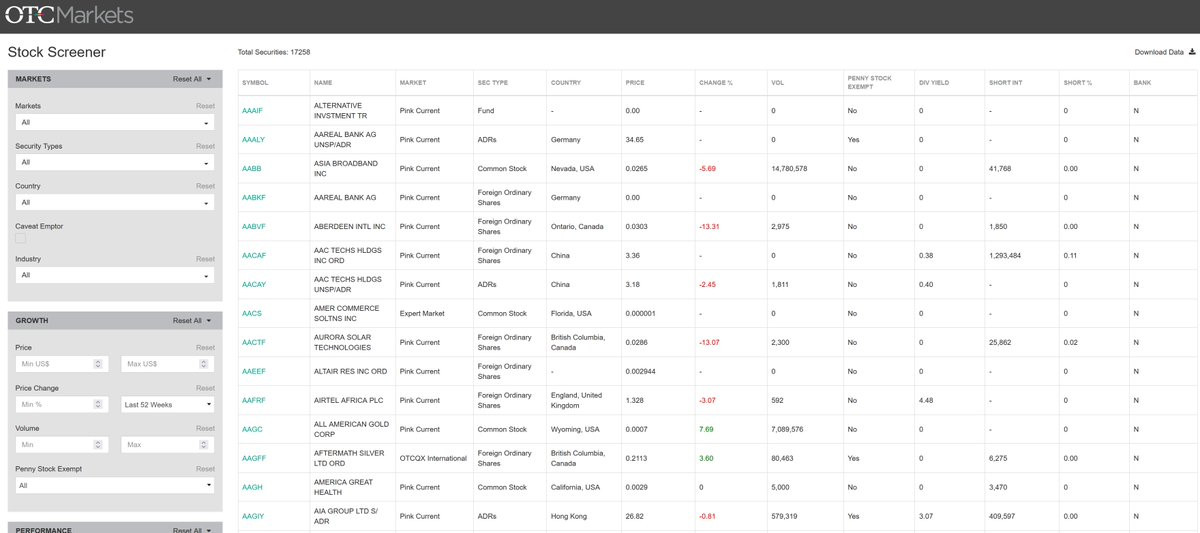Reset the Penny Stock Exempt filter
Image resolution: width=1200 pixels, height=533 pixels.
tap(205, 468)
